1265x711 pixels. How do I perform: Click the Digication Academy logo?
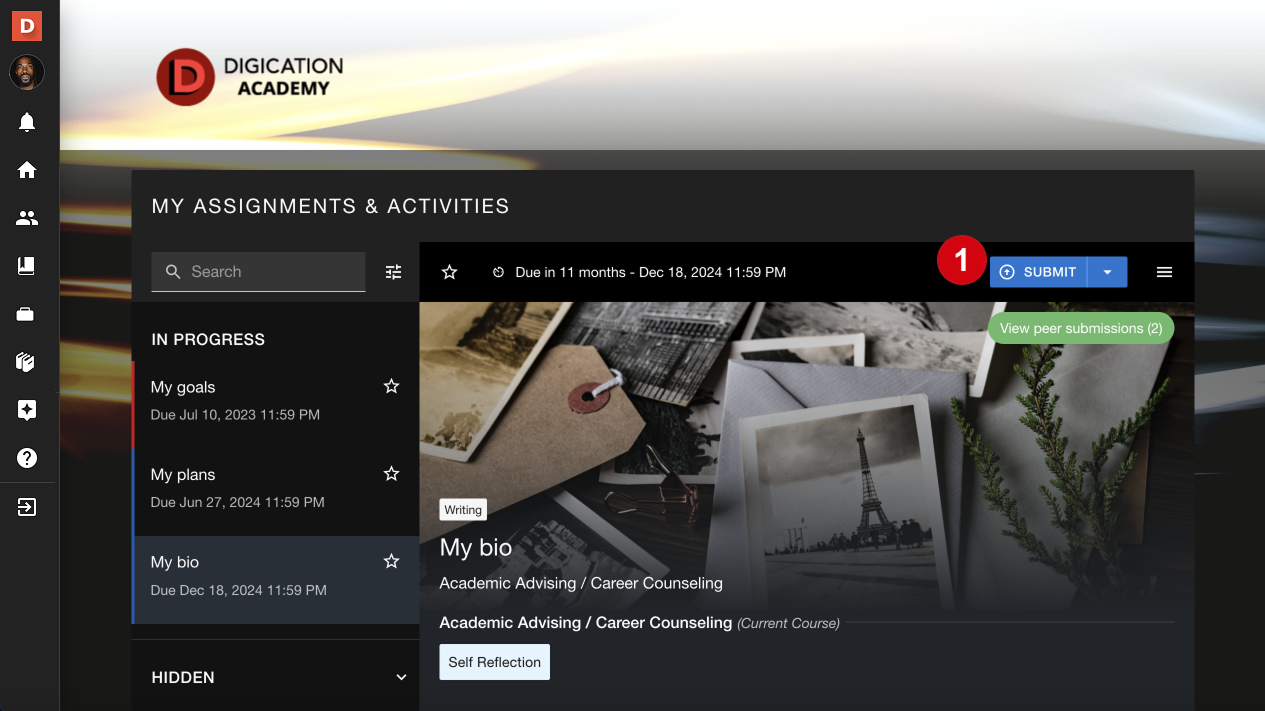[250, 77]
